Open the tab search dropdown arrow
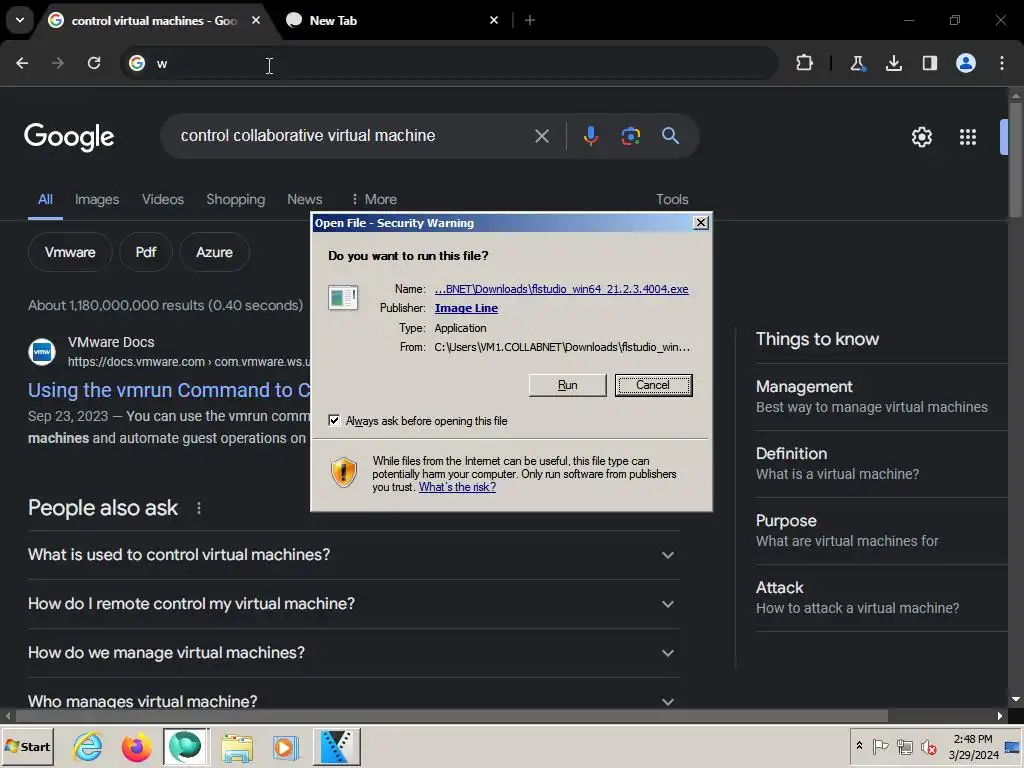Viewport: 1024px width, 768px height. (x=20, y=20)
